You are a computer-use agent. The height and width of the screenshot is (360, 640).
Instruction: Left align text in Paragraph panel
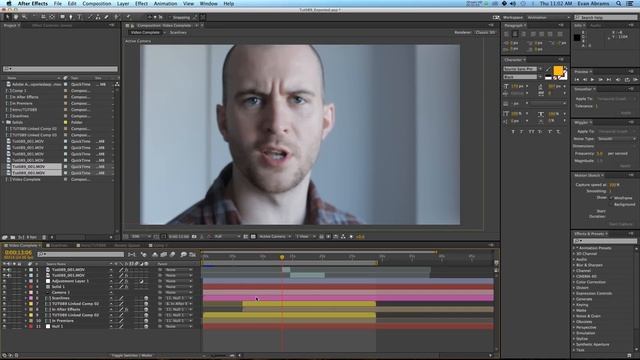(x=507, y=34)
